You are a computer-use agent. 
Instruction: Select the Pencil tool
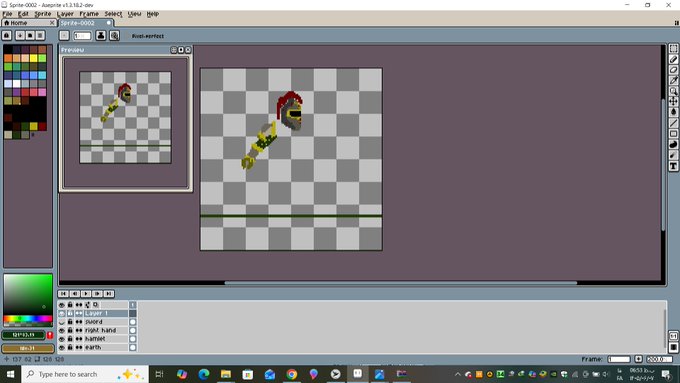tap(673, 59)
